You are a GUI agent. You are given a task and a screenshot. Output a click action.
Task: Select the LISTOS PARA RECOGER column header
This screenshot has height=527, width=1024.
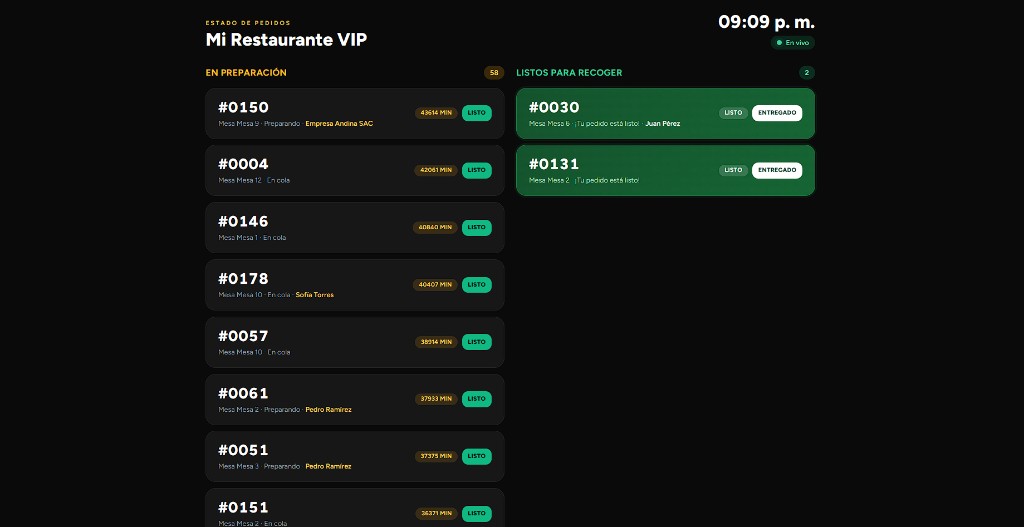[569, 72]
